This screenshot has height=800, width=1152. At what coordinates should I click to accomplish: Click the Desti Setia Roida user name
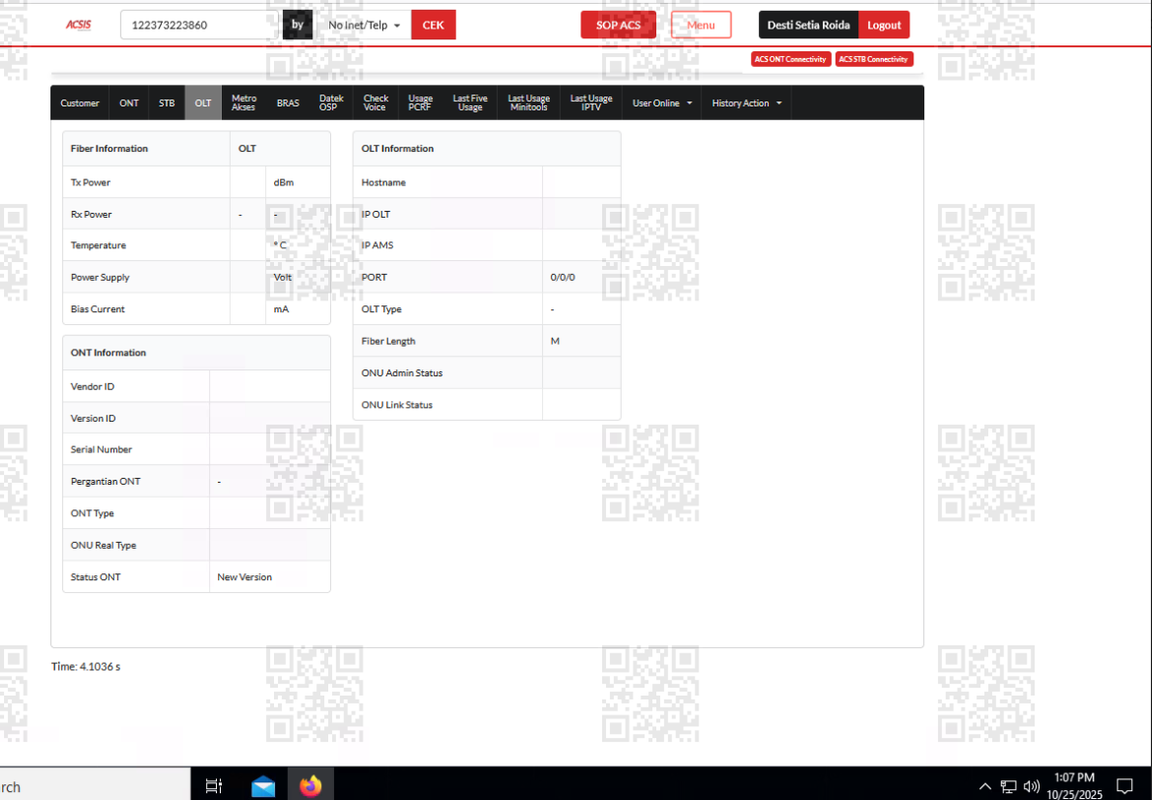808,25
